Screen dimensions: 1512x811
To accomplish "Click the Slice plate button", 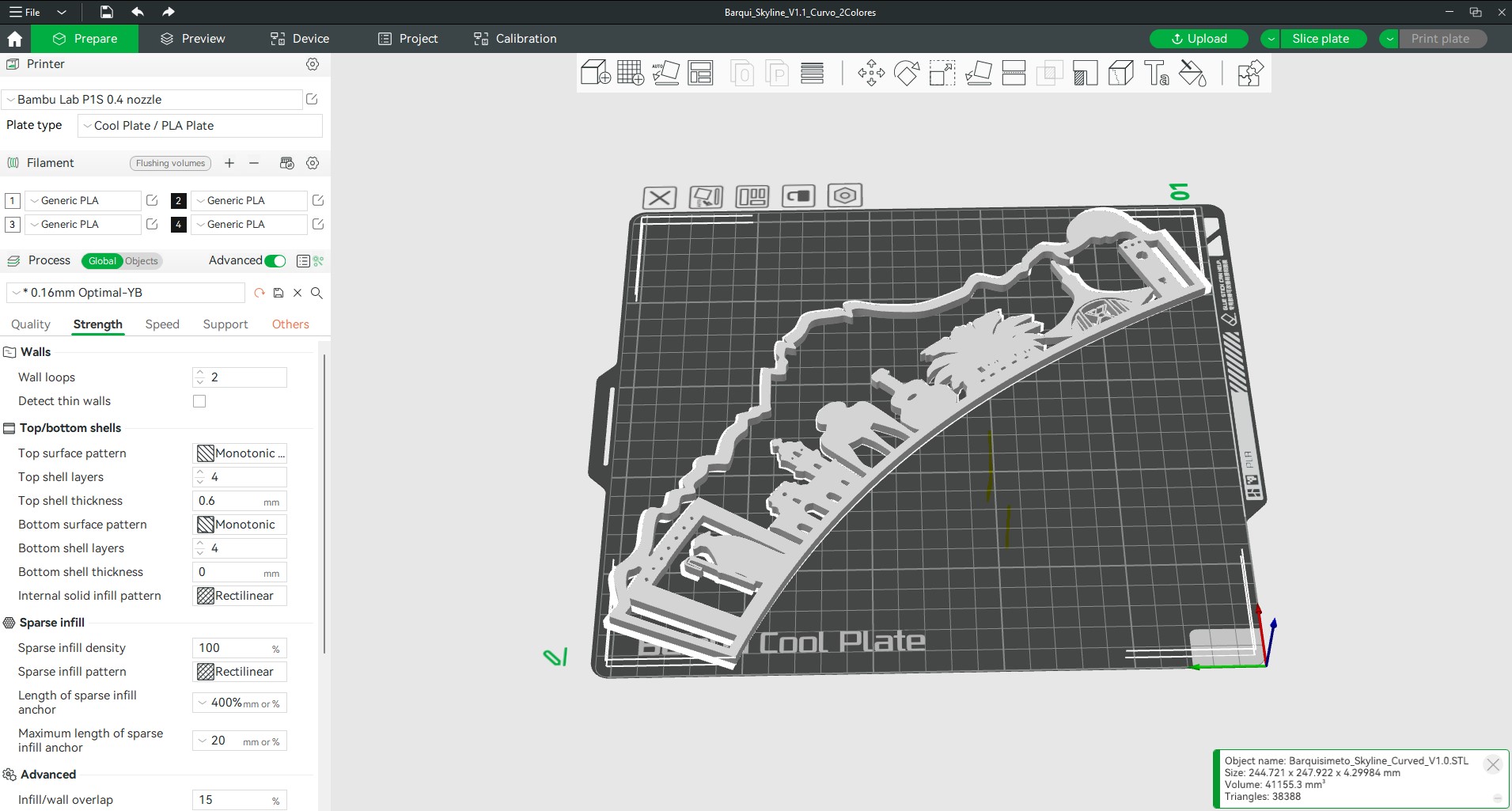I will tap(1320, 39).
